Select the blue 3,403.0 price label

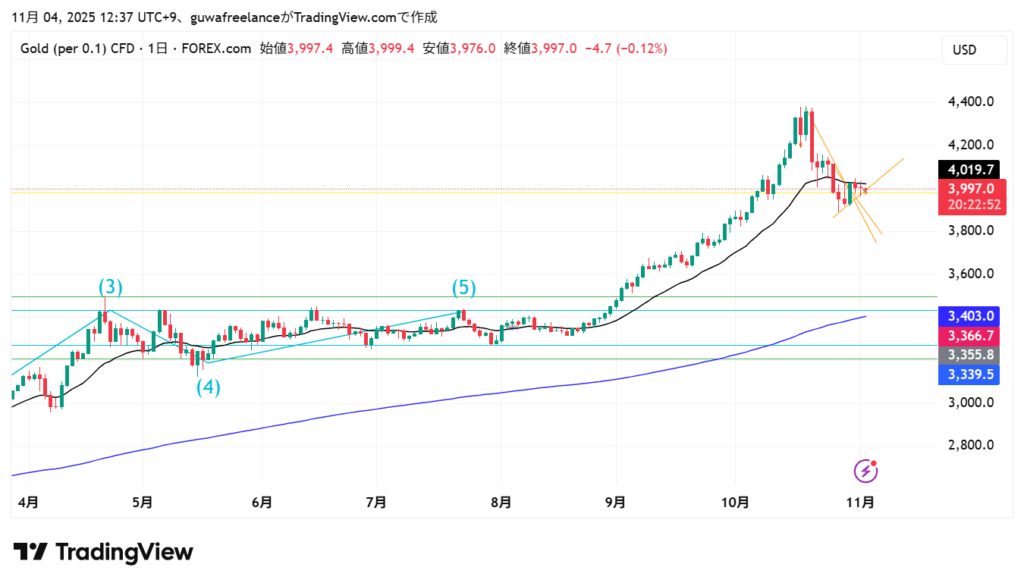(x=969, y=316)
